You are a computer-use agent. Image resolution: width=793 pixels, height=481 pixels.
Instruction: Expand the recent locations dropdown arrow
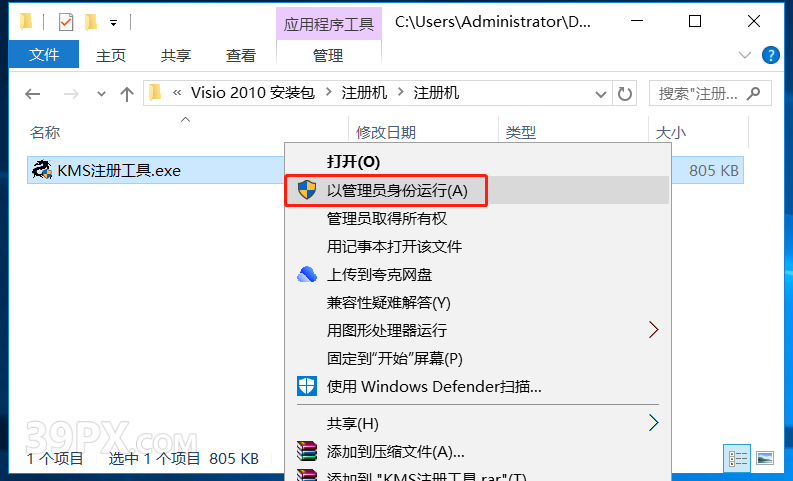(101, 94)
